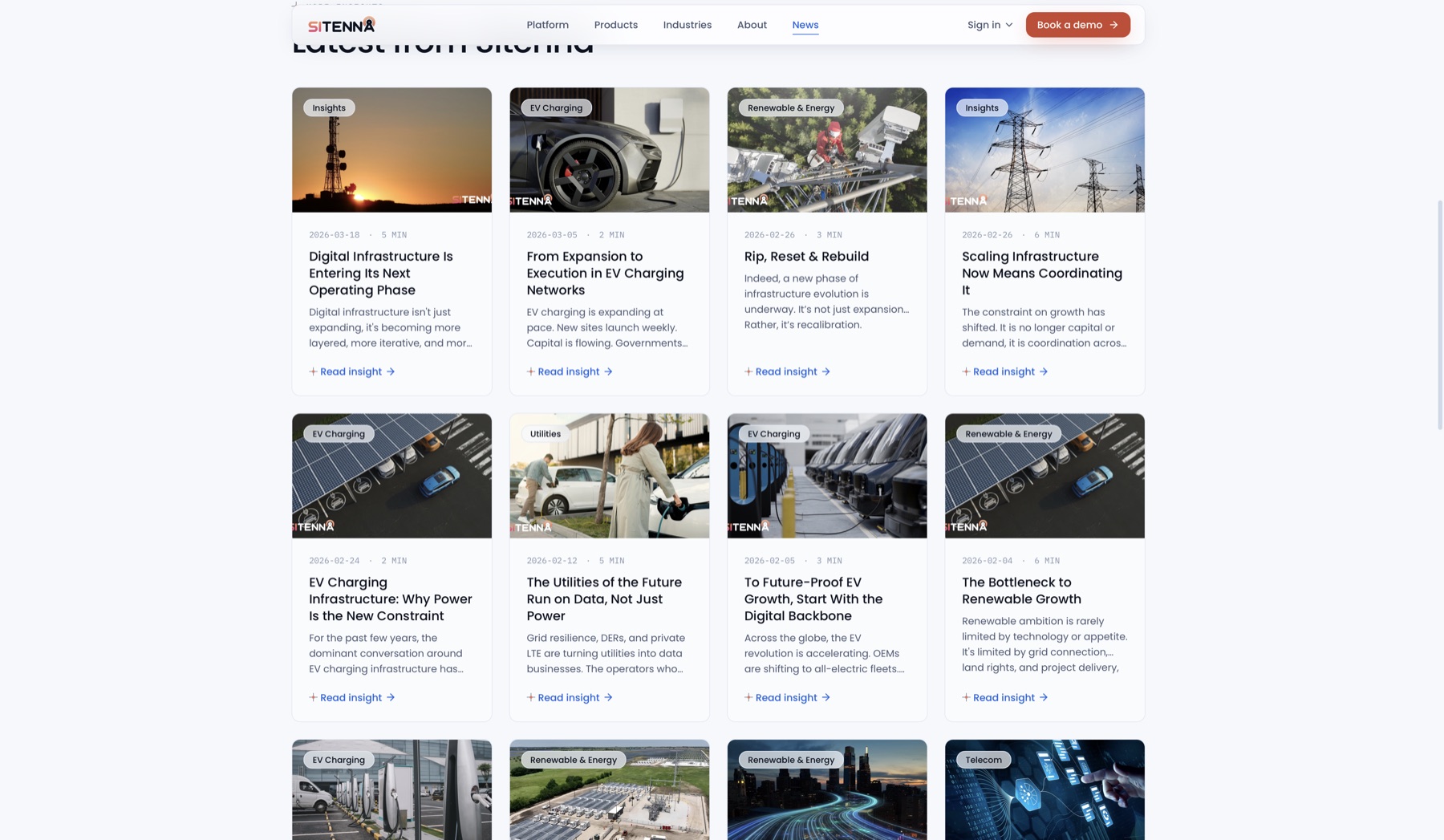Open the Platform menu item

point(547,25)
